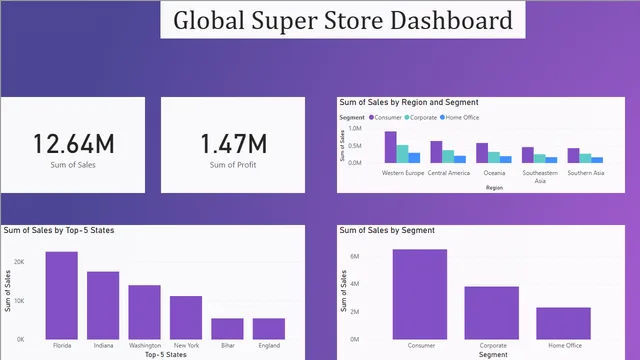Image resolution: width=640 pixels, height=360 pixels.
Task: Click the Oceania axis label
Action: click(494, 173)
